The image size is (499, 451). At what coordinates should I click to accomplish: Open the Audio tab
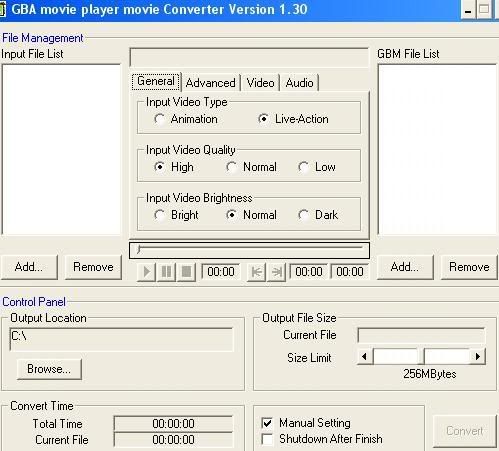click(x=299, y=83)
